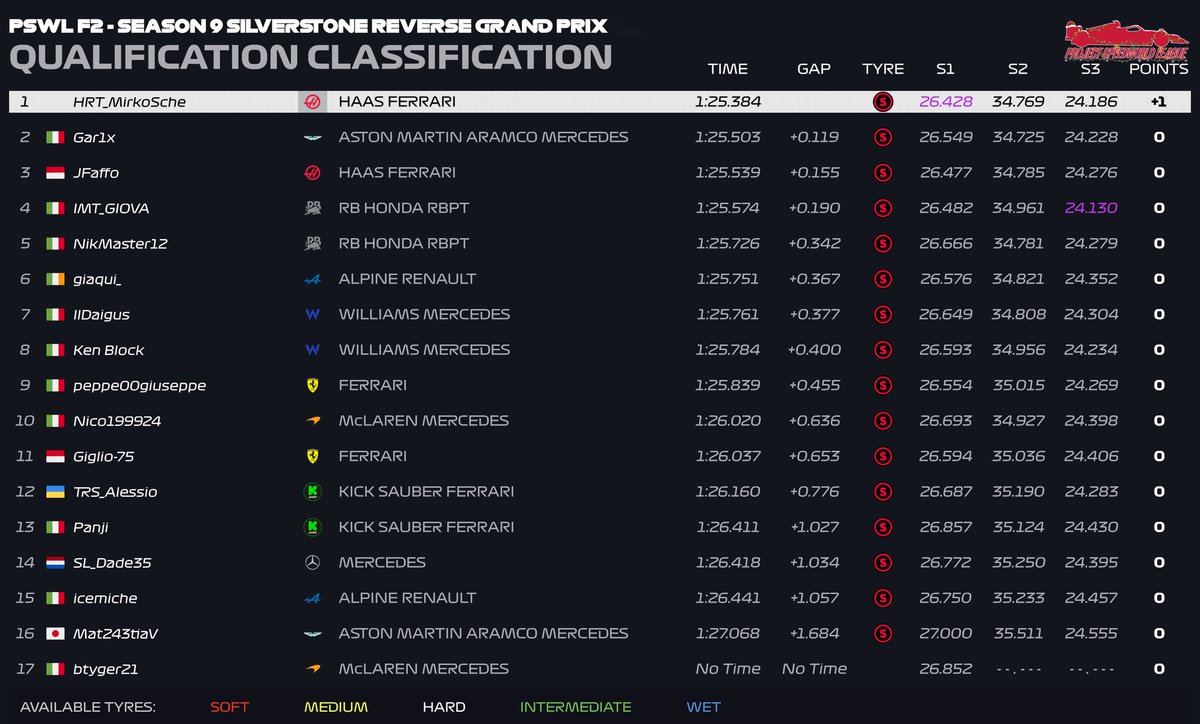Select the gap value +1.684
The height and width of the screenshot is (724, 1200).
point(814,634)
